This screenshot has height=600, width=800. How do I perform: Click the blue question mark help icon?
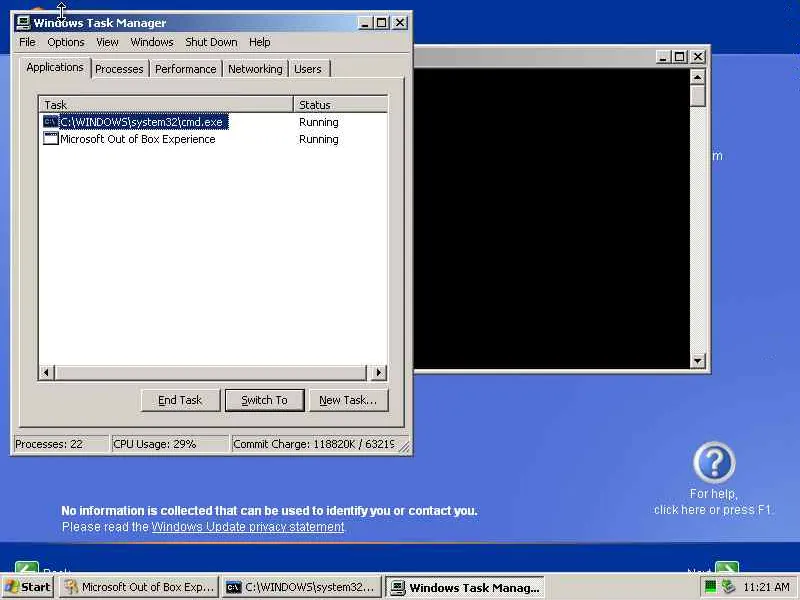714,463
